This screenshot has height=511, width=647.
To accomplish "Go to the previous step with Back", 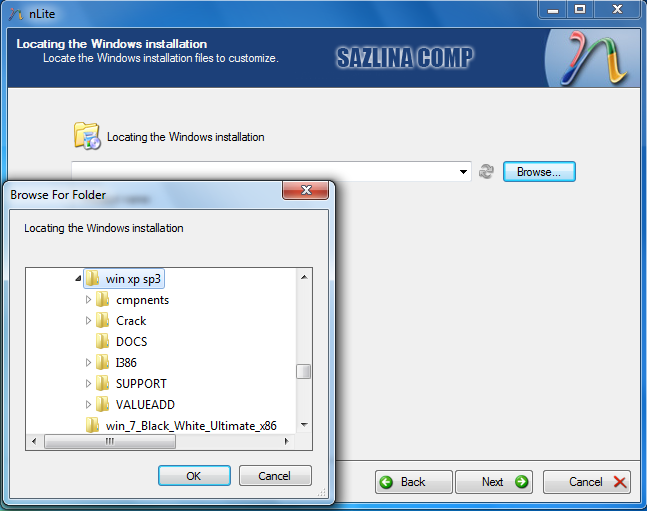I will click(x=413, y=482).
